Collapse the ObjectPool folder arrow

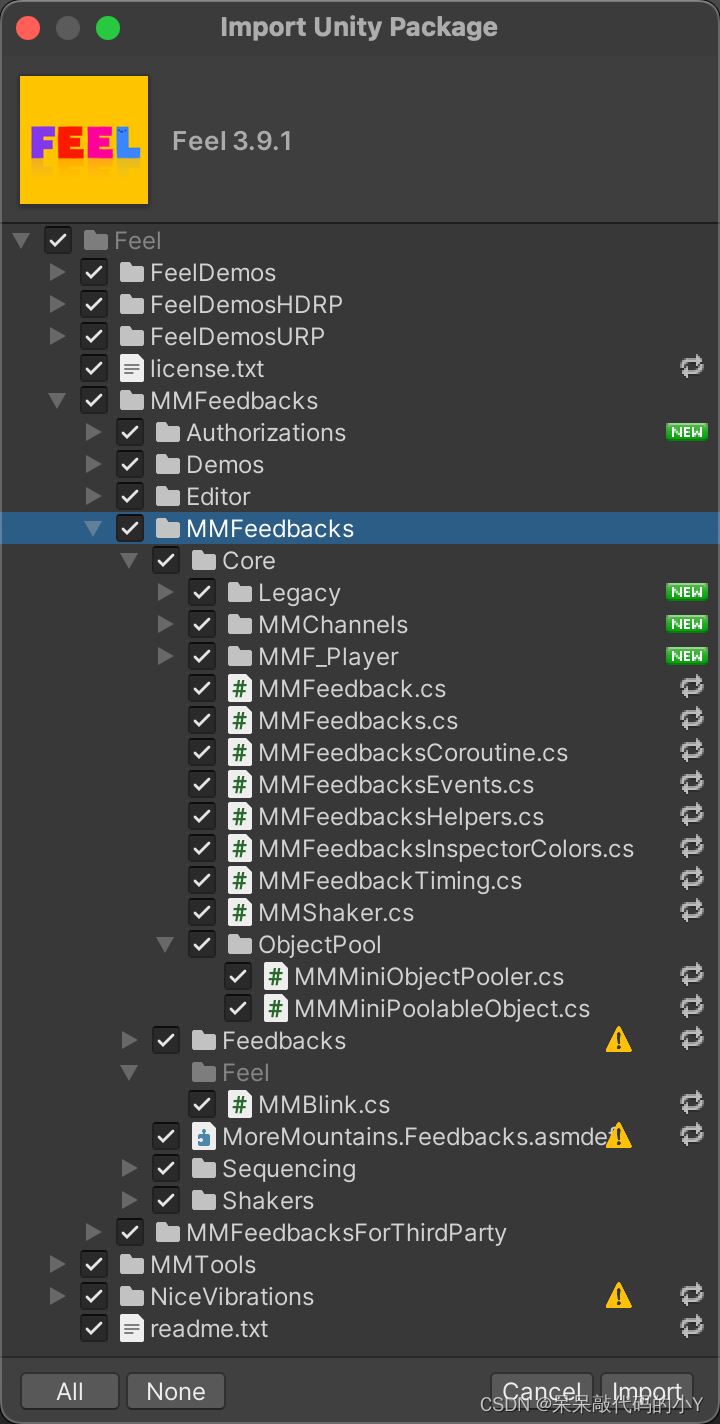point(165,945)
